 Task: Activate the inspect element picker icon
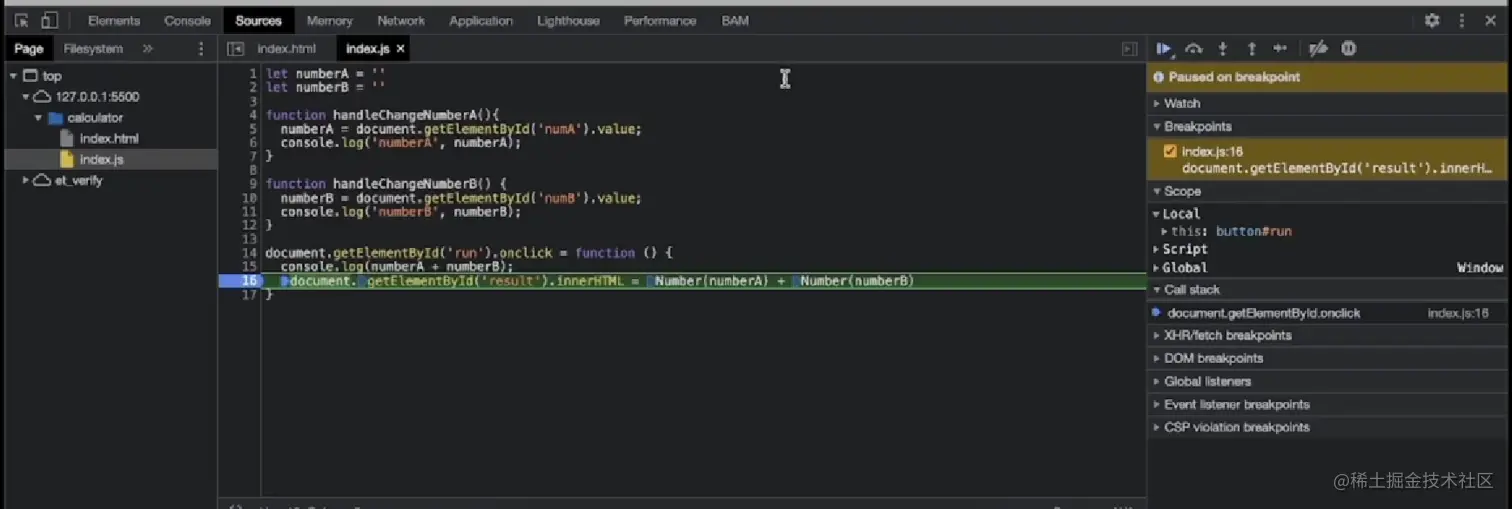[x=21, y=20]
